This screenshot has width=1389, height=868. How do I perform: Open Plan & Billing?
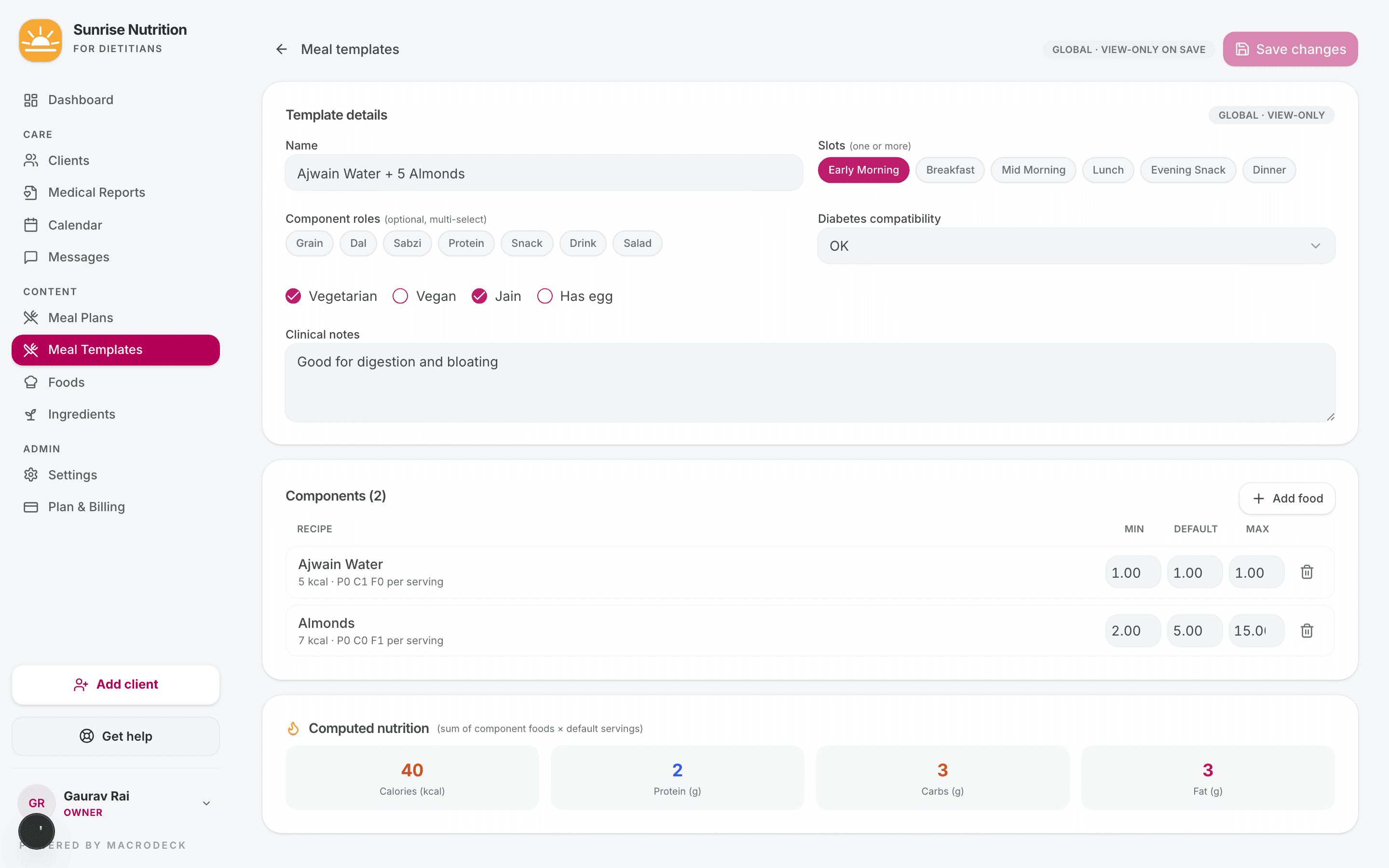click(86, 506)
